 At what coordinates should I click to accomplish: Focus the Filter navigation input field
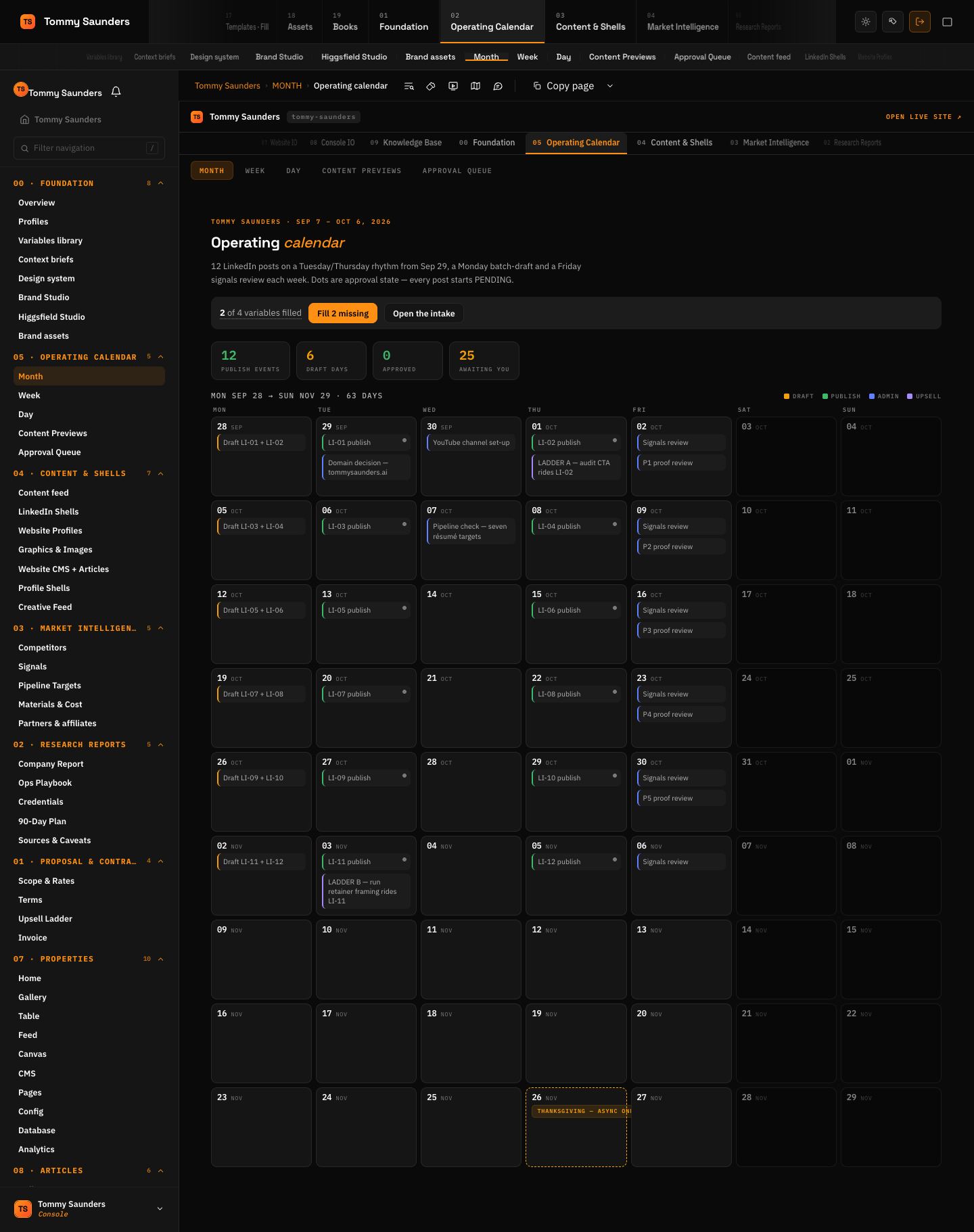(x=89, y=148)
